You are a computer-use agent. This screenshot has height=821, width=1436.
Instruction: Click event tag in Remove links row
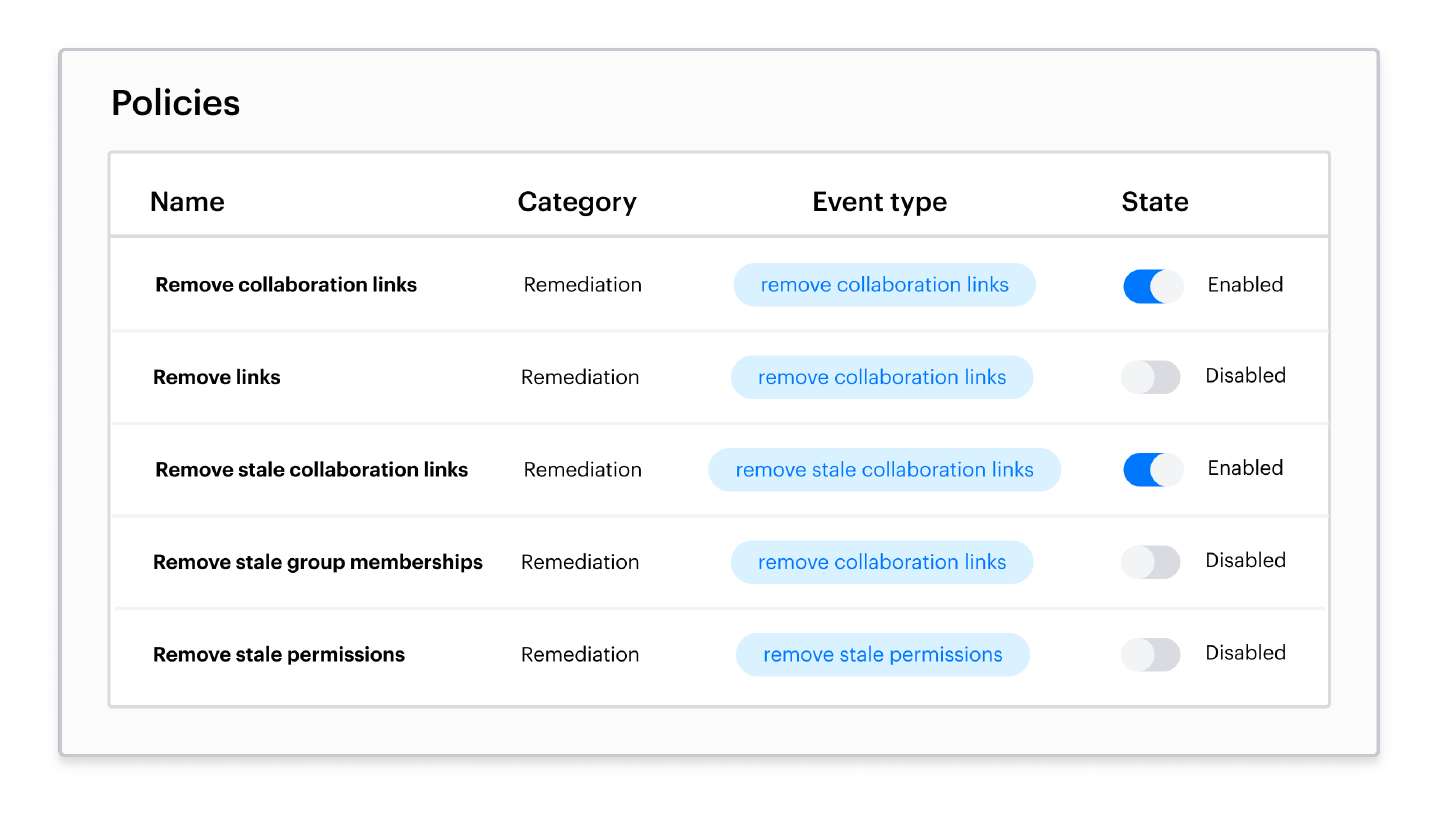coord(882,377)
